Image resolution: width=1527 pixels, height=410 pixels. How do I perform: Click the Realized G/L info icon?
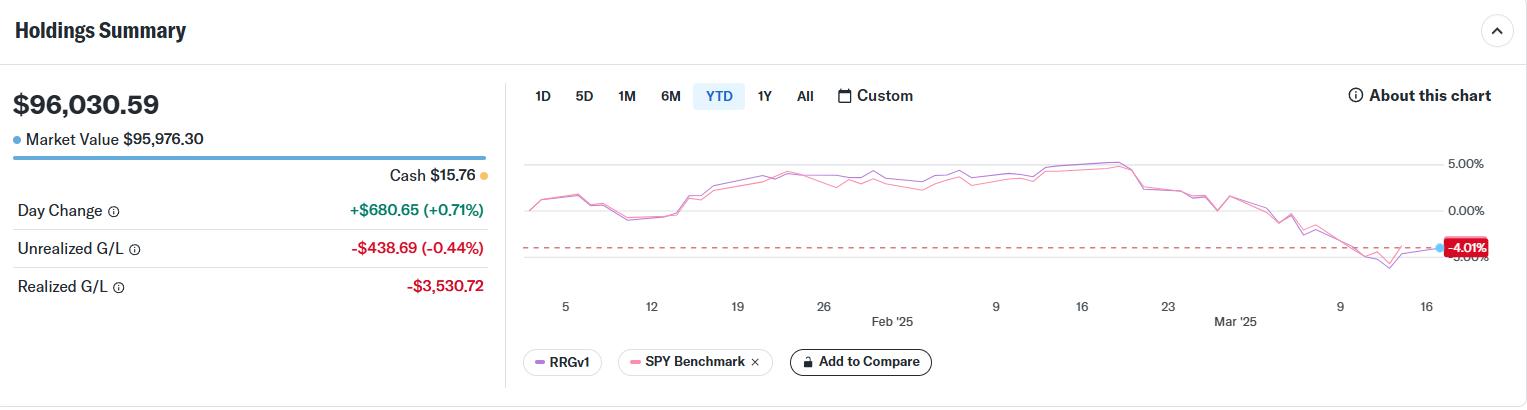119,288
